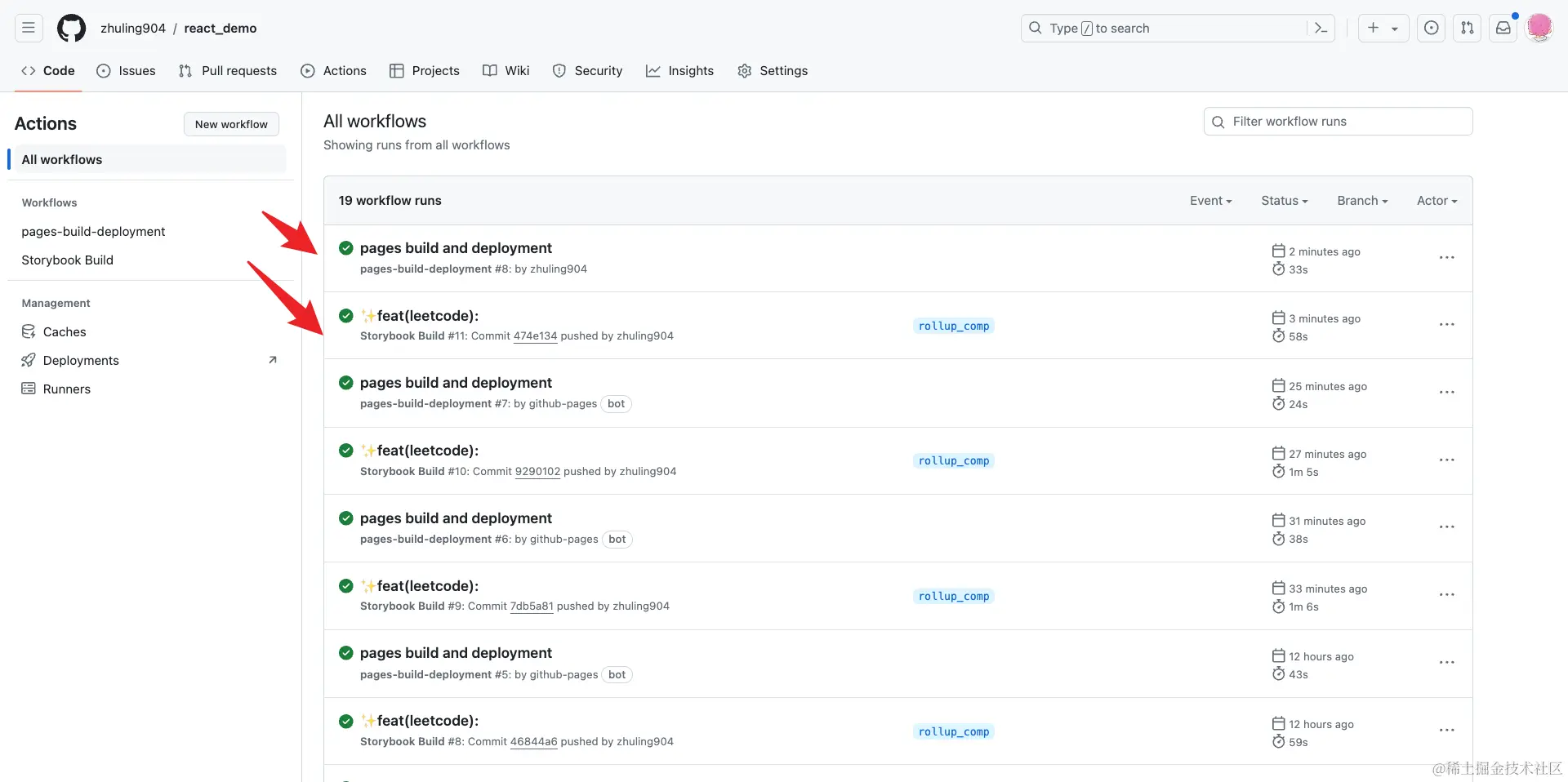Open the create new plus dropdown
Screen dimensions: 1568x782
click(1383, 29)
